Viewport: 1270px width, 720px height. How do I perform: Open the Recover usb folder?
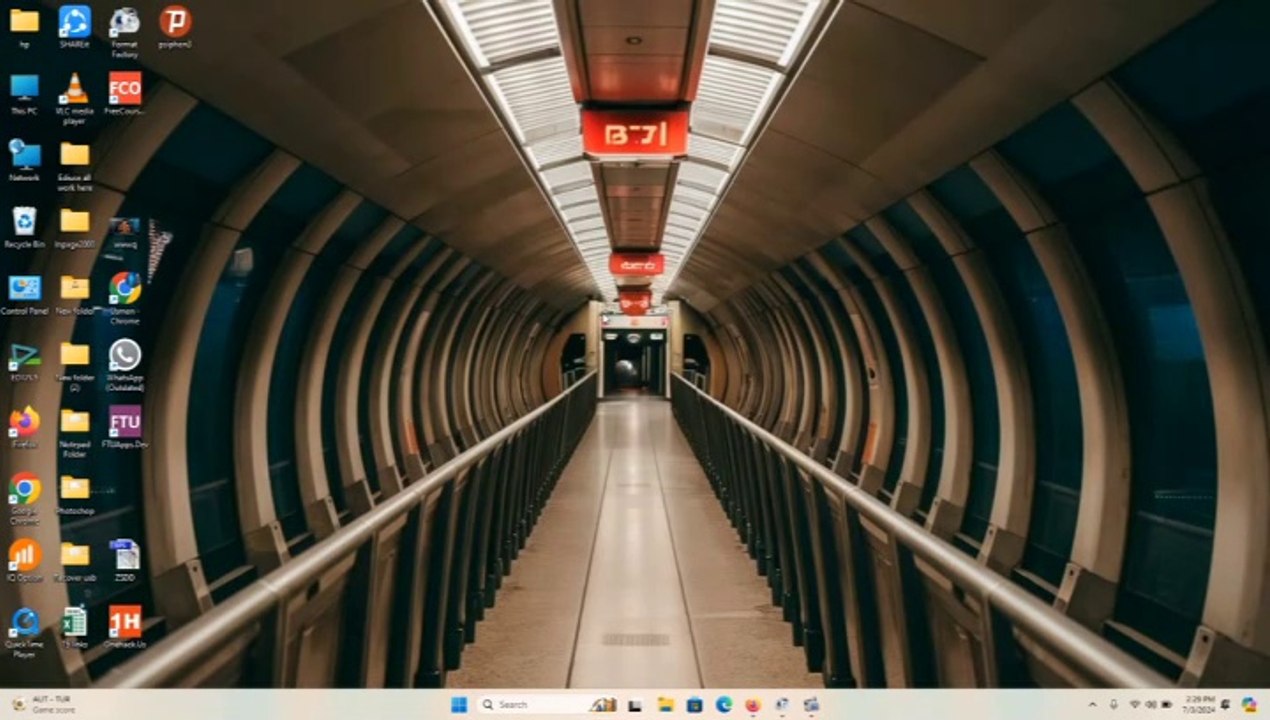74,560
